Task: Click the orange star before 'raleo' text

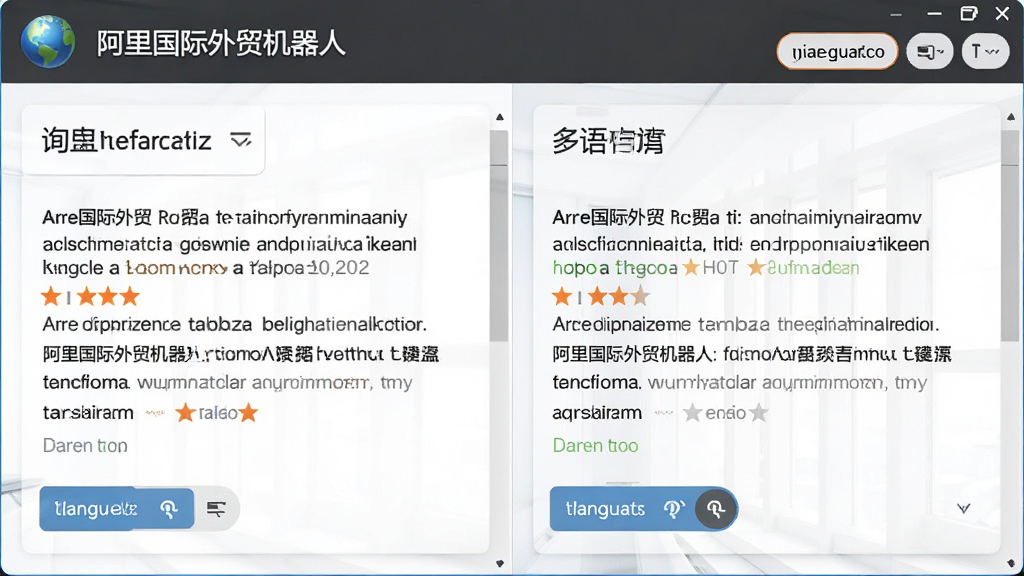Action: (x=185, y=413)
